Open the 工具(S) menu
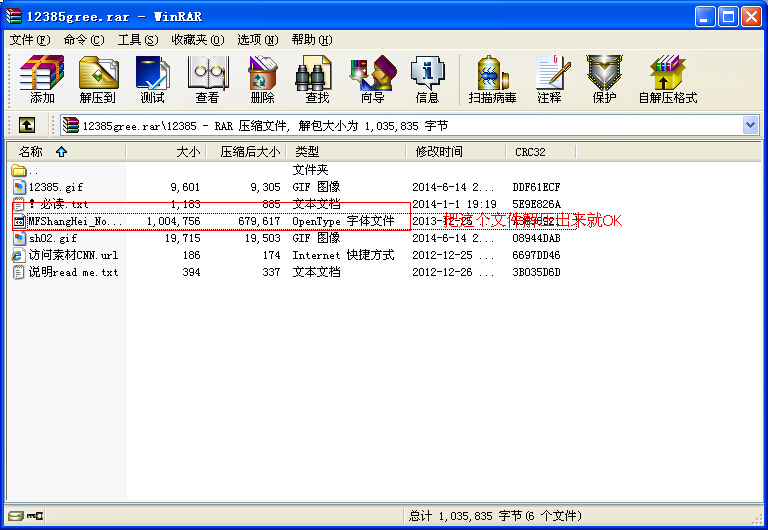The height and width of the screenshot is (530, 768). pos(138,40)
